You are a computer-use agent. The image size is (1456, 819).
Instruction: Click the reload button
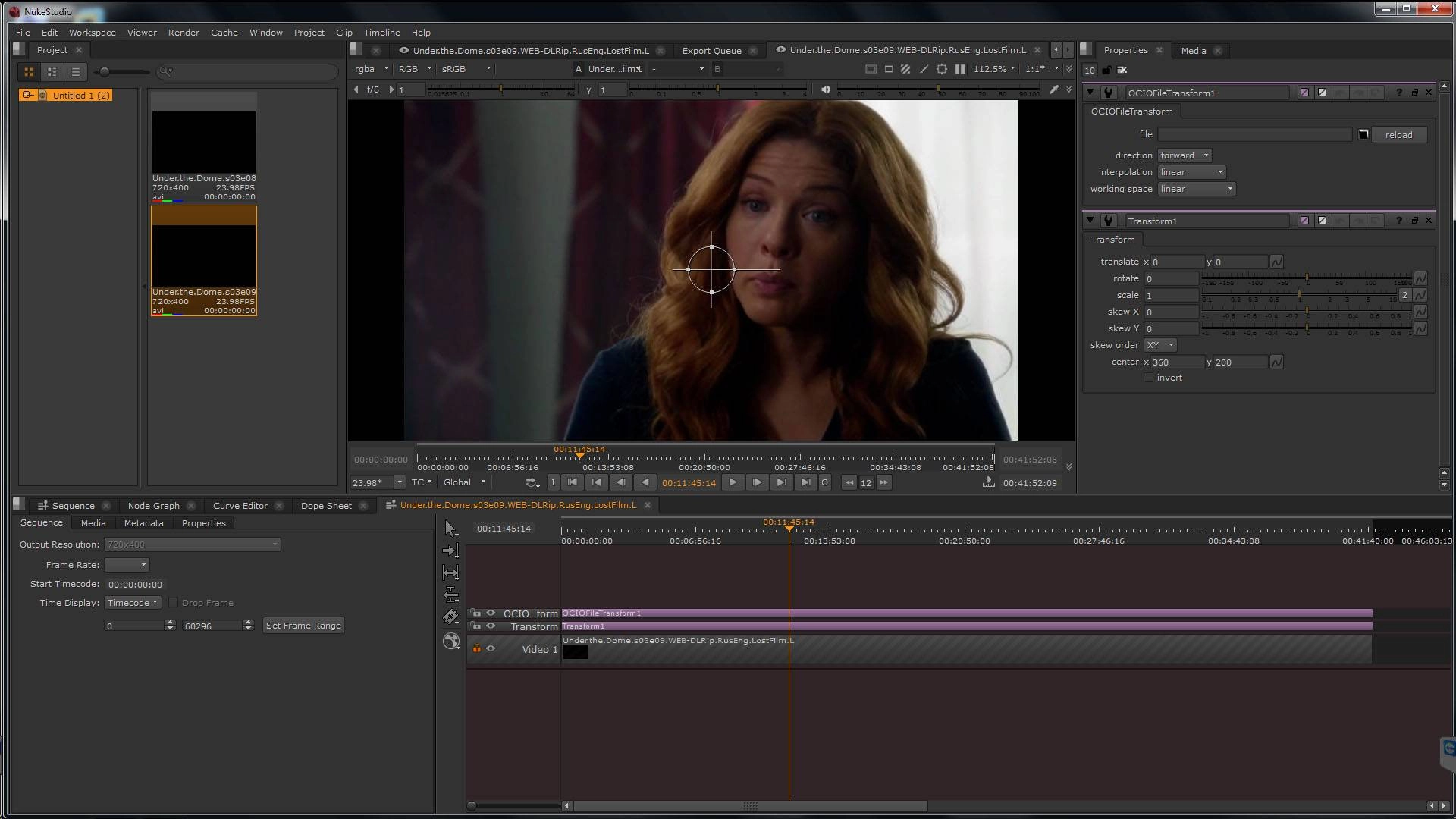tap(1399, 135)
